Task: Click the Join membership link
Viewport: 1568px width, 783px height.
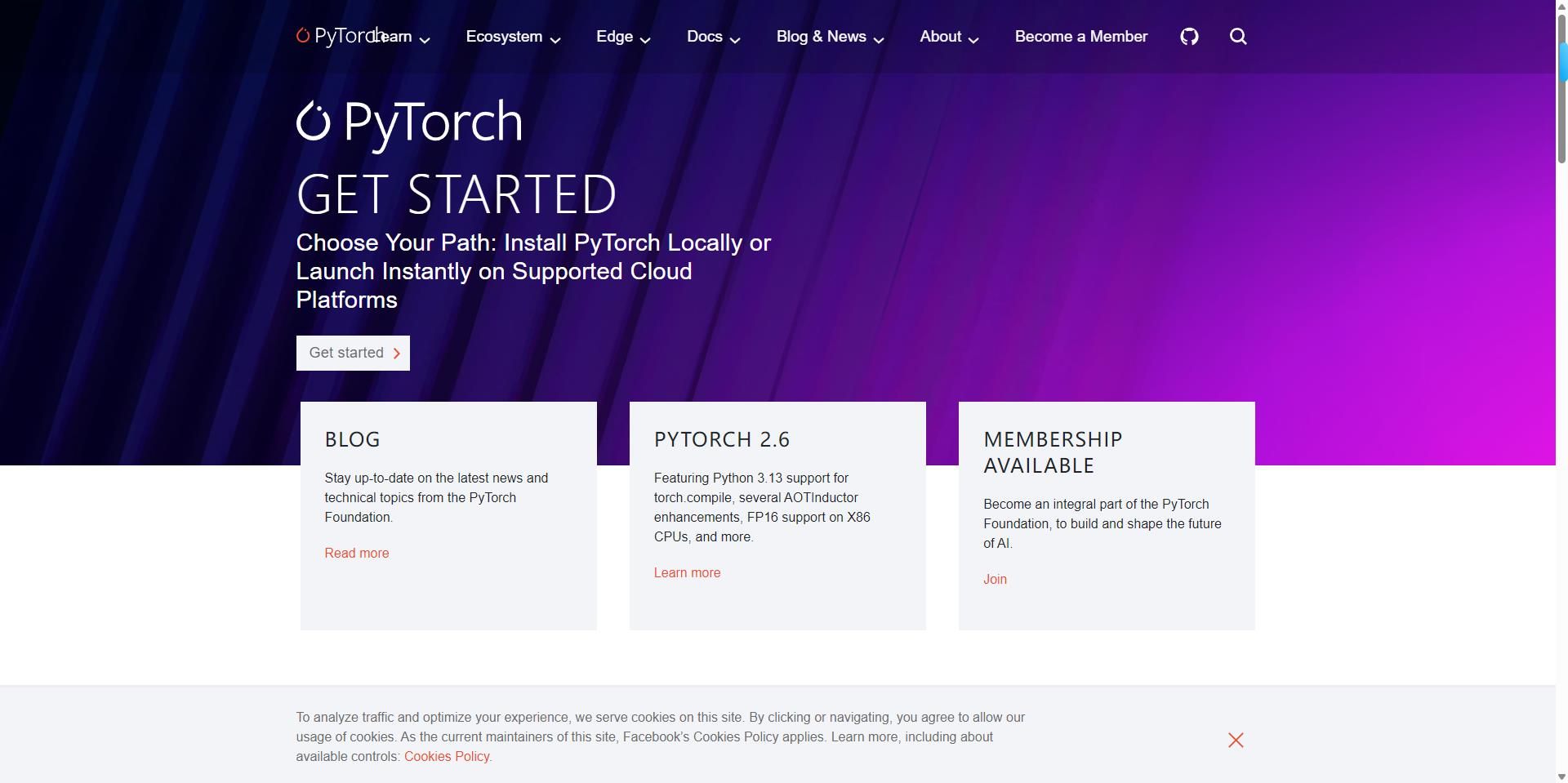Action: pyautogui.click(x=995, y=579)
